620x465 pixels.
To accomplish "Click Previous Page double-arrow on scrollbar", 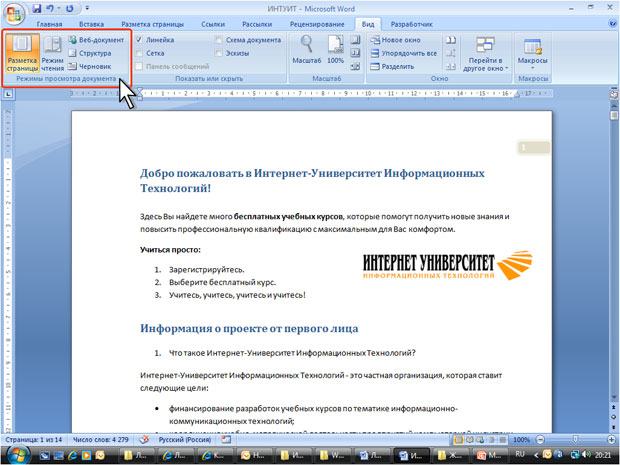I will (614, 408).
